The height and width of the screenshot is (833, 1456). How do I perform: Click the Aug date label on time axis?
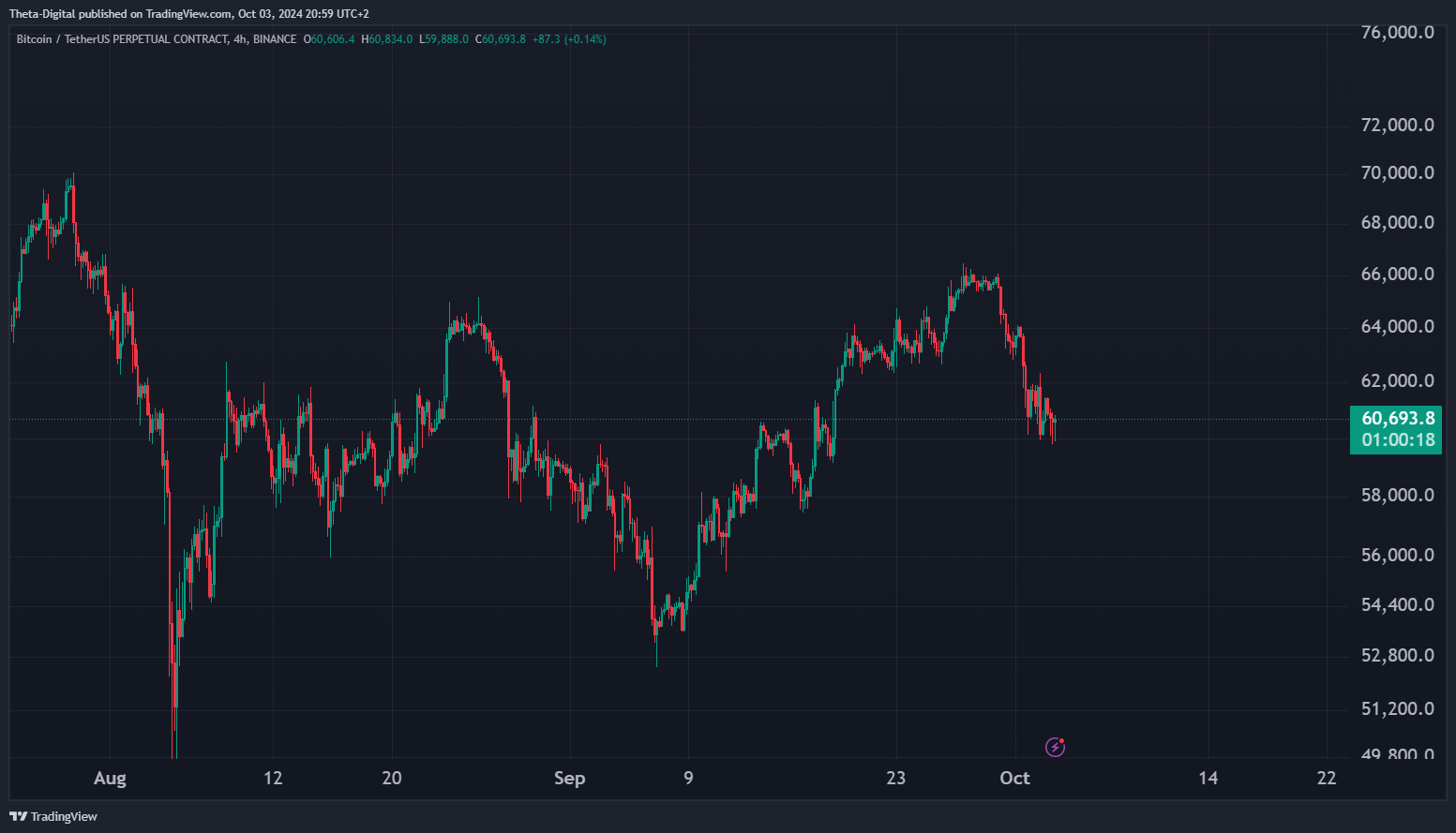[110, 778]
